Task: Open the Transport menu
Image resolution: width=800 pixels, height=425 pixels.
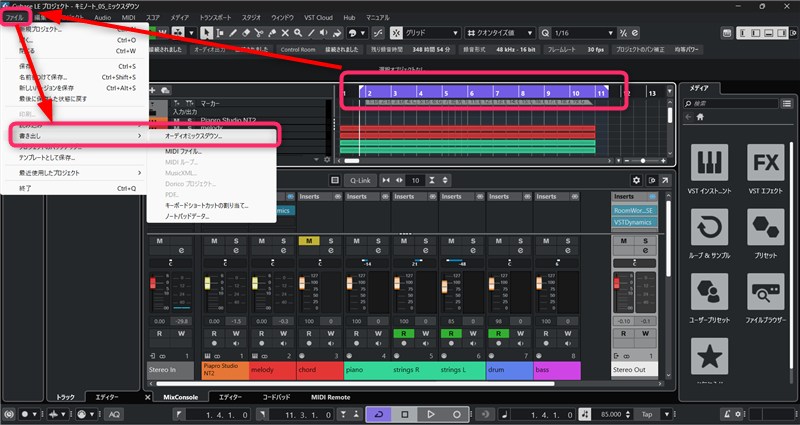Action: 215,17
